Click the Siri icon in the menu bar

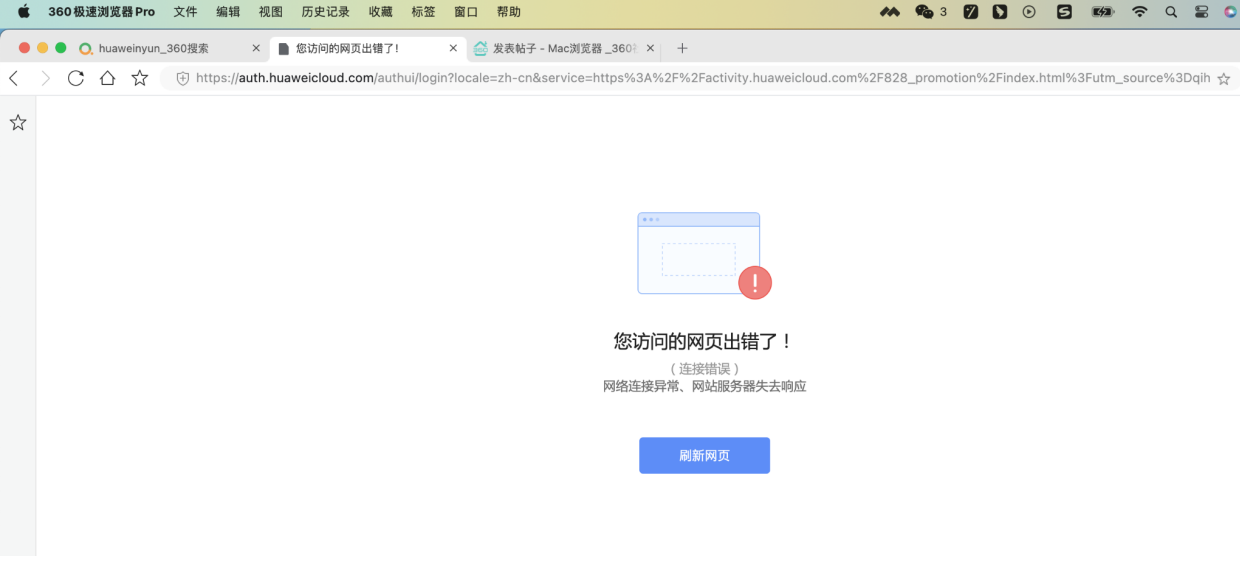pyautogui.click(x=1231, y=11)
